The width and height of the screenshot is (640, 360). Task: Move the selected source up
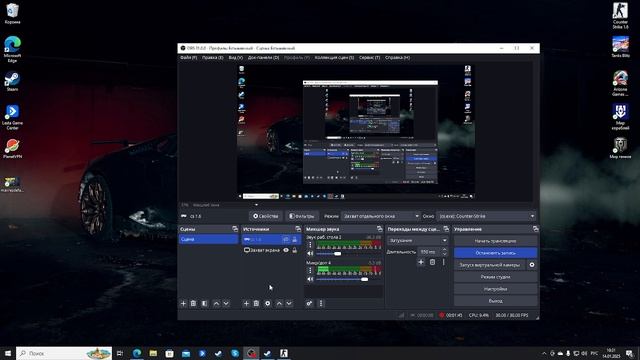(x=279, y=303)
